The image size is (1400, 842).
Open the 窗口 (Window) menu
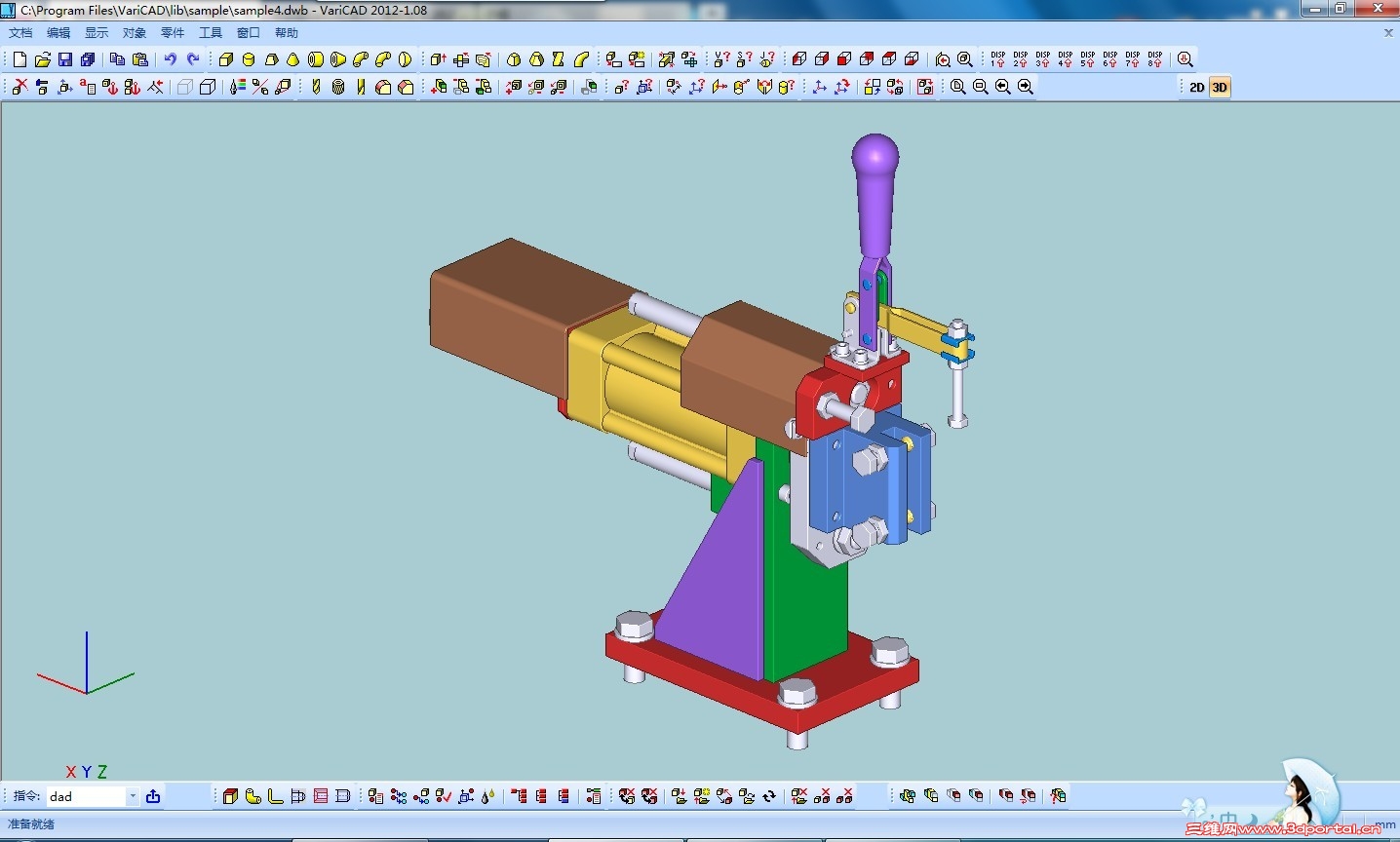point(249,33)
